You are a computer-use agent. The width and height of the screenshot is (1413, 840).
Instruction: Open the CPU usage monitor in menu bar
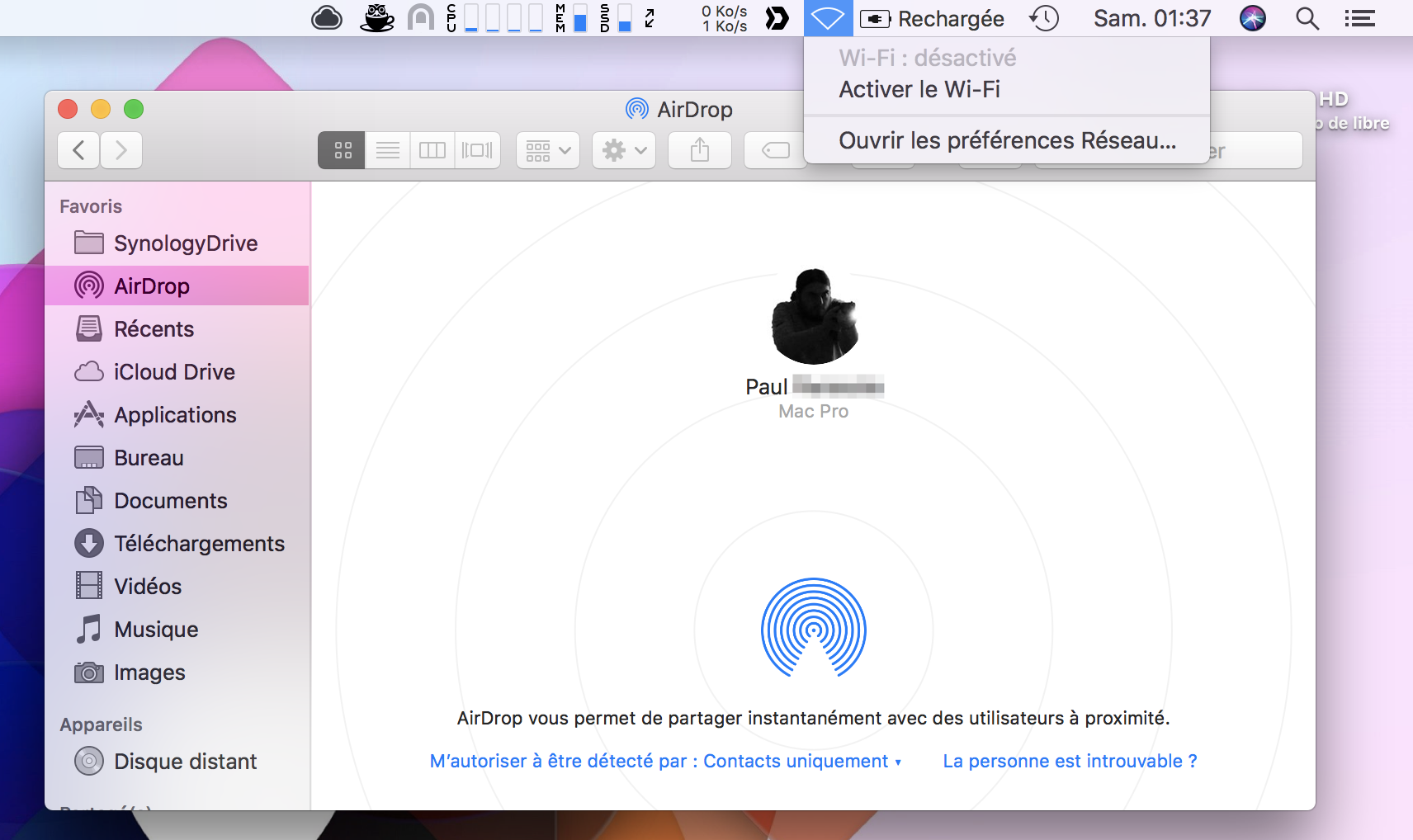click(494, 17)
